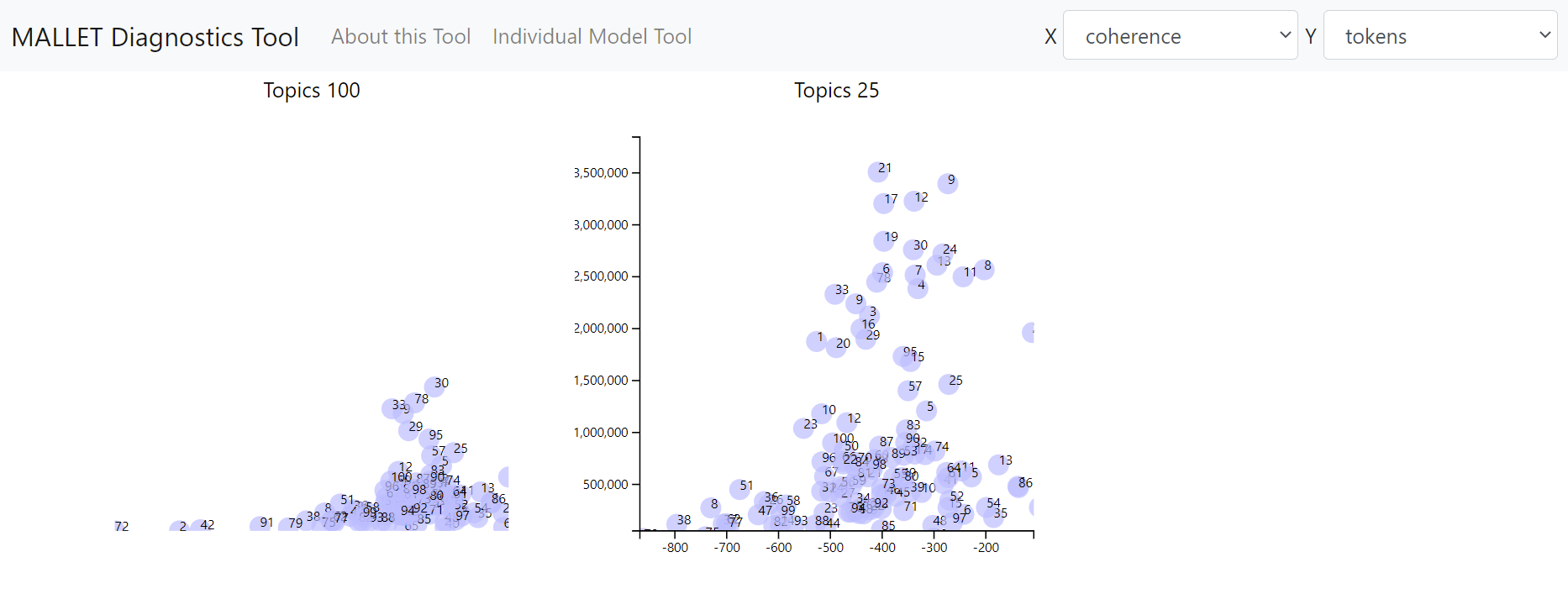Click topic 24 bubble in Topics 25 chart
This screenshot has height=594, width=1568.
(x=944, y=252)
